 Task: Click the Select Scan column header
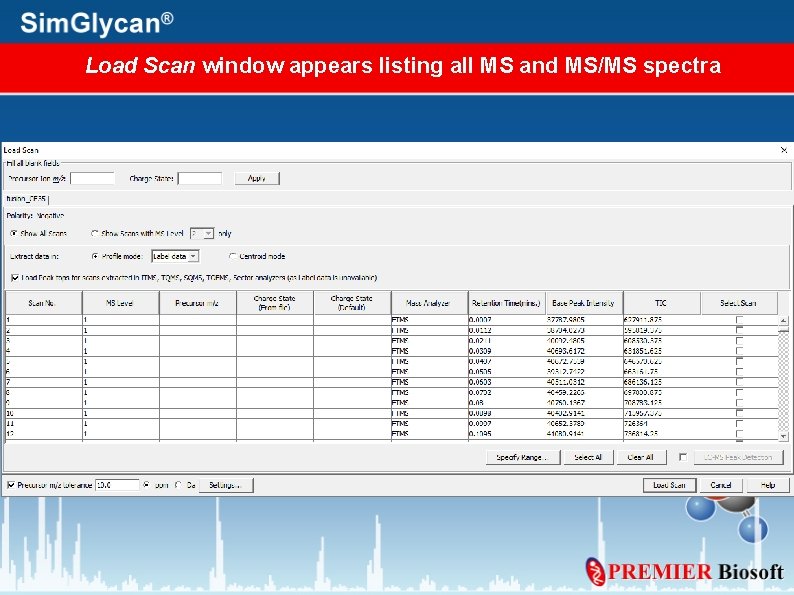point(739,303)
